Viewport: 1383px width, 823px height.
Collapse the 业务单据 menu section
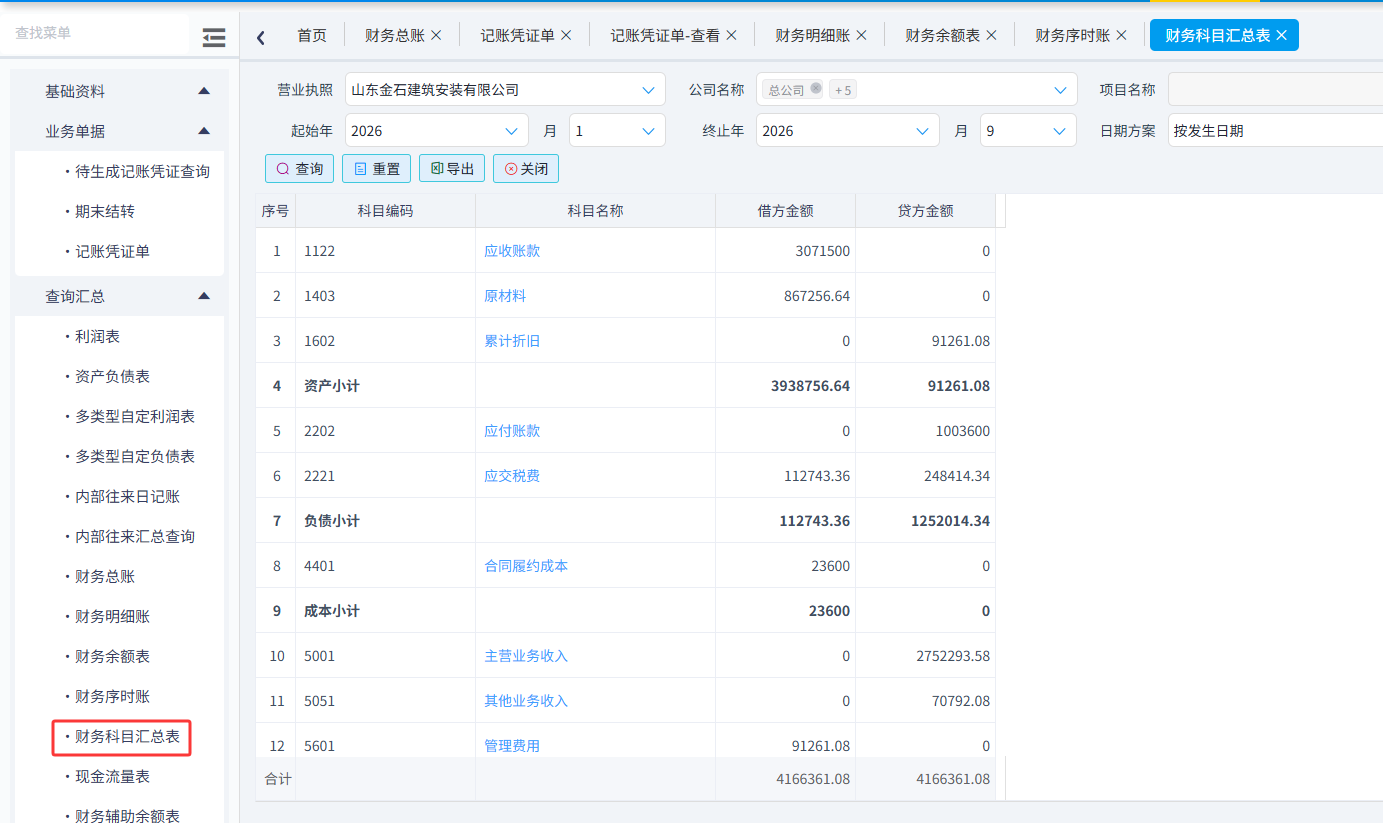(204, 131)
